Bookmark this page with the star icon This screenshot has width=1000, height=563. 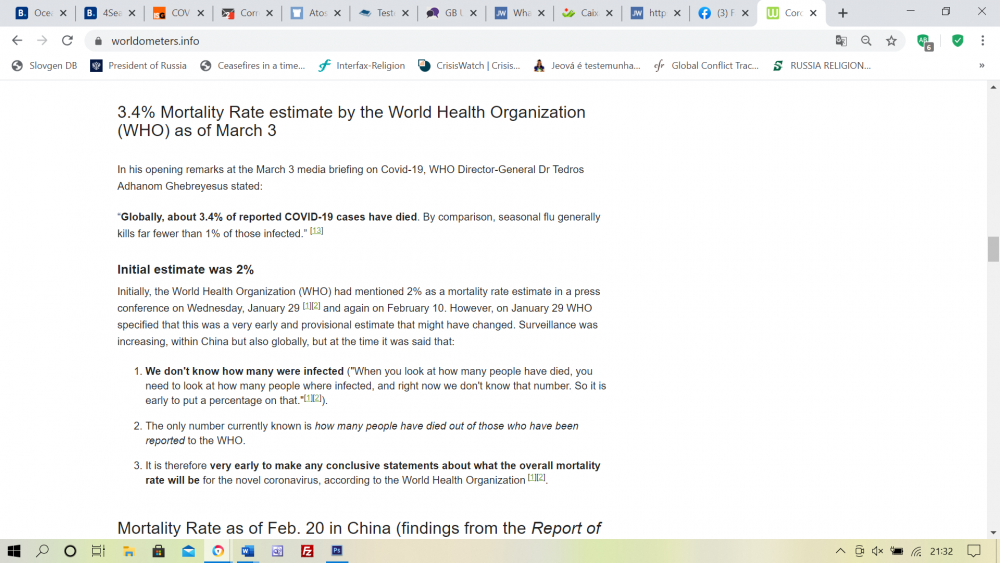(x=891, y=41)
